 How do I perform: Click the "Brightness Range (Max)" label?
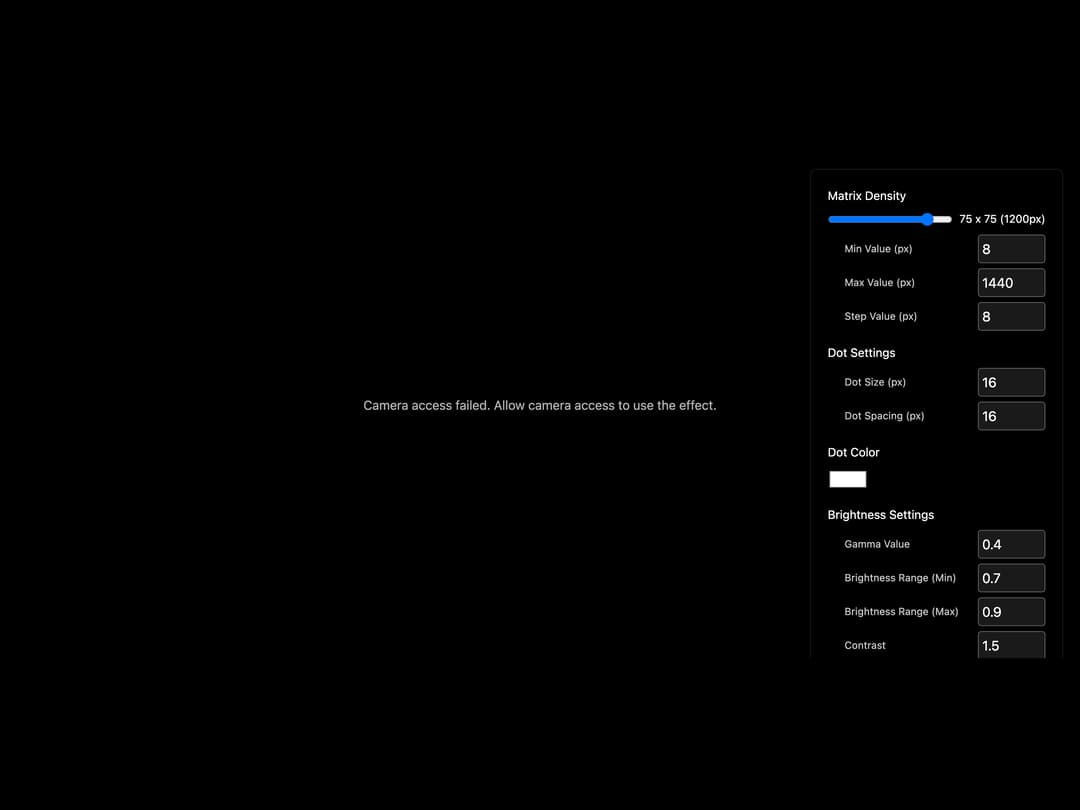click(901, 612)
